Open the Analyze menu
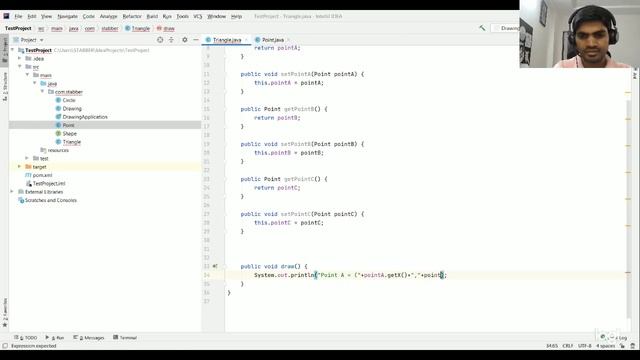Screen dimensions: 640x360 (109, 16)
